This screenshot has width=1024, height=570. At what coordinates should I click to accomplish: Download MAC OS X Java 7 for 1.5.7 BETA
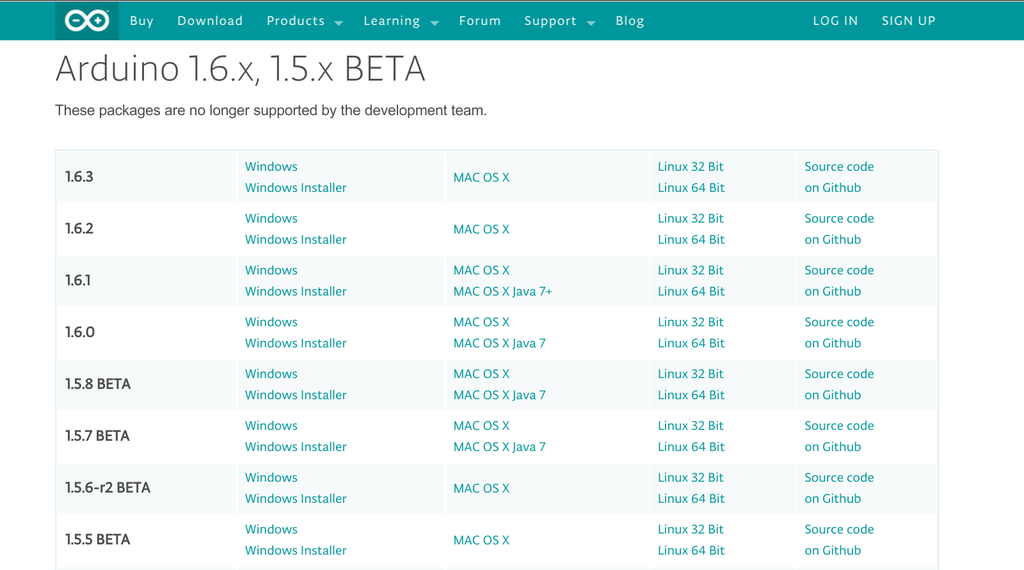(500, 447)
